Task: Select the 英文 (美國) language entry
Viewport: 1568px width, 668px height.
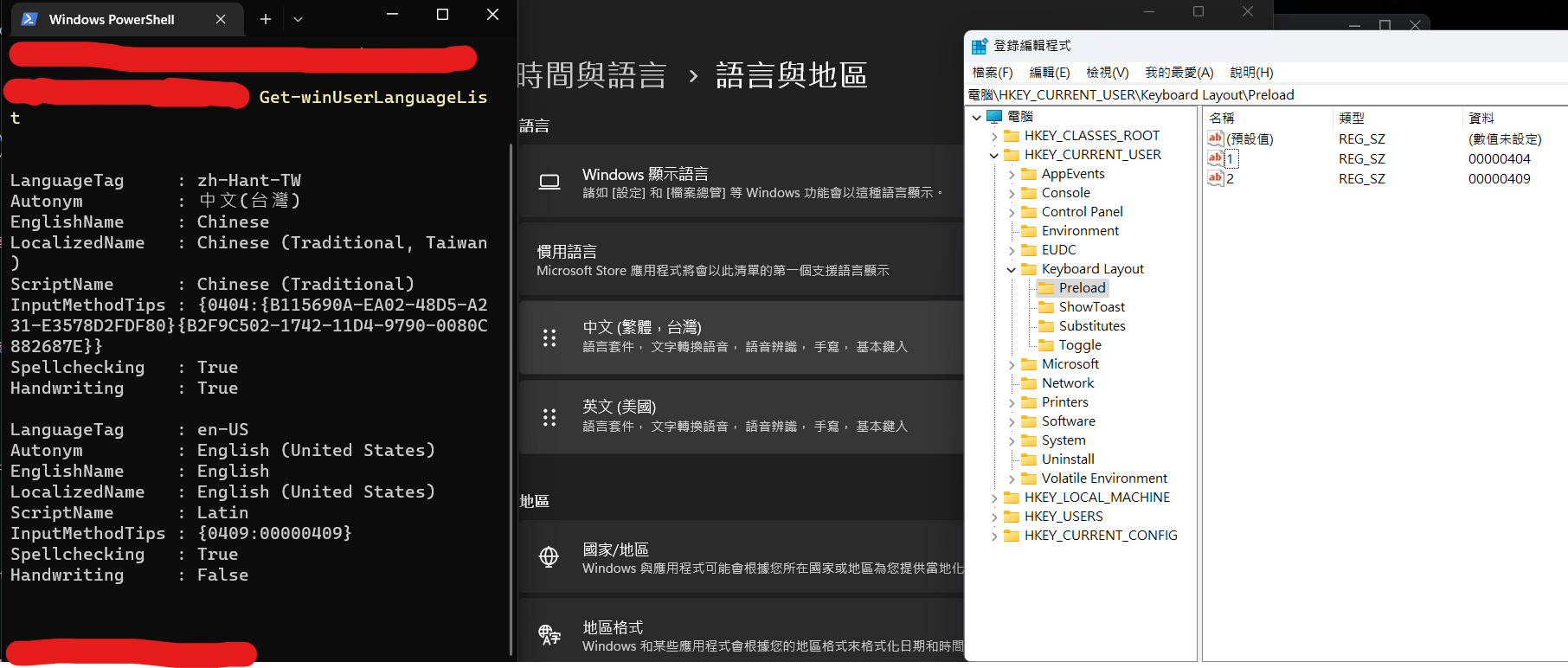Action: click(x=742, y=417)
